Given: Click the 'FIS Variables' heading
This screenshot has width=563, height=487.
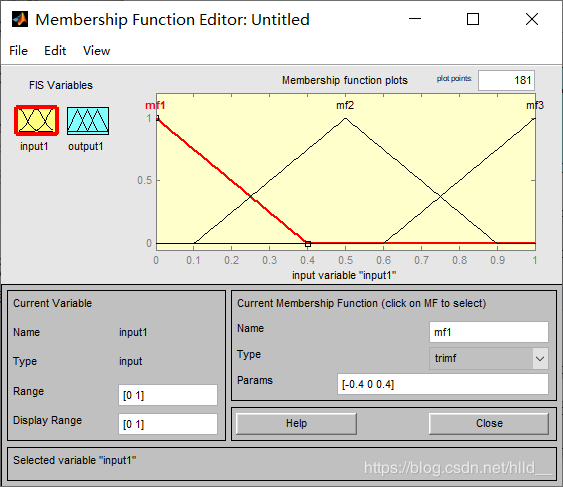Looking at the screenshot, I should pos(61,85).
